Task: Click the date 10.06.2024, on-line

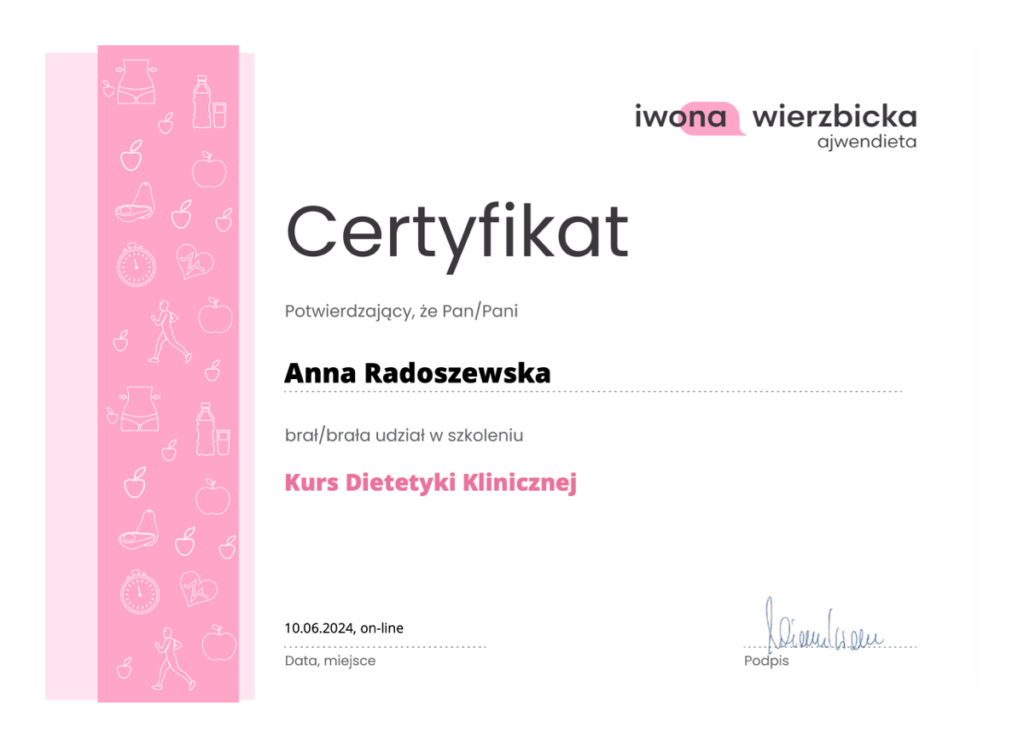Action: [344, 628]
